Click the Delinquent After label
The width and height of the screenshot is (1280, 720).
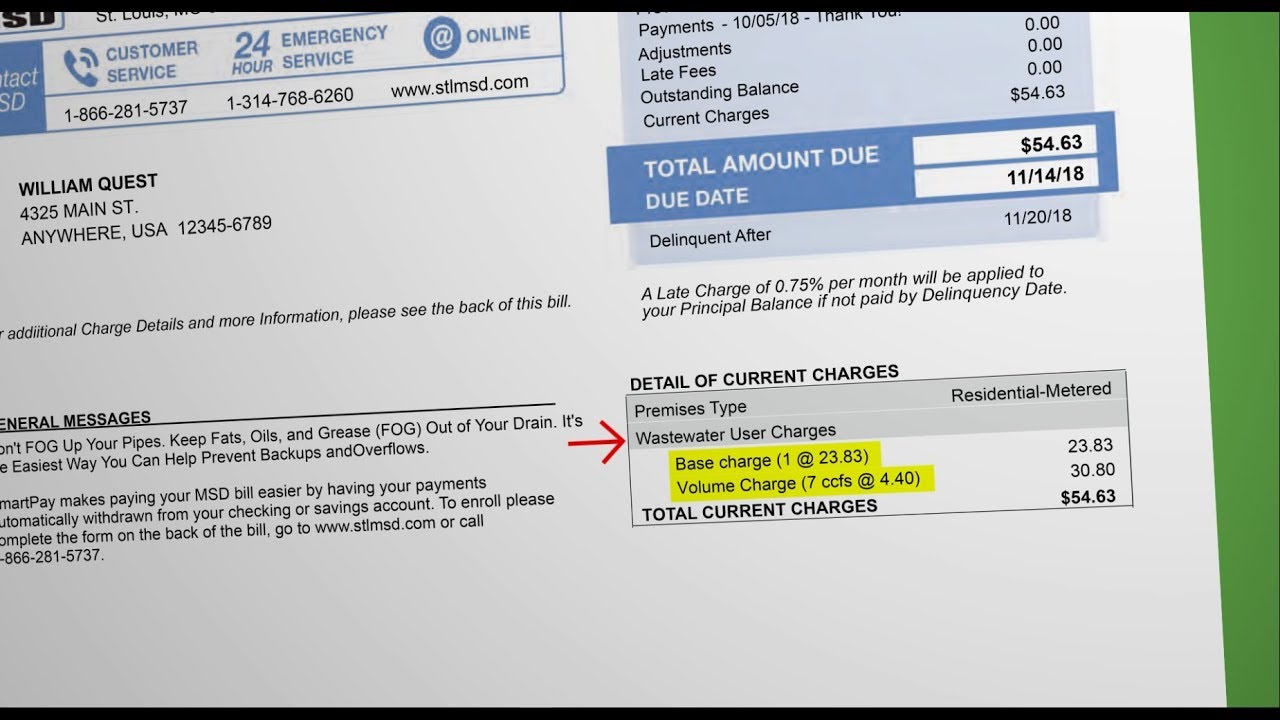(x=710, y=238)
